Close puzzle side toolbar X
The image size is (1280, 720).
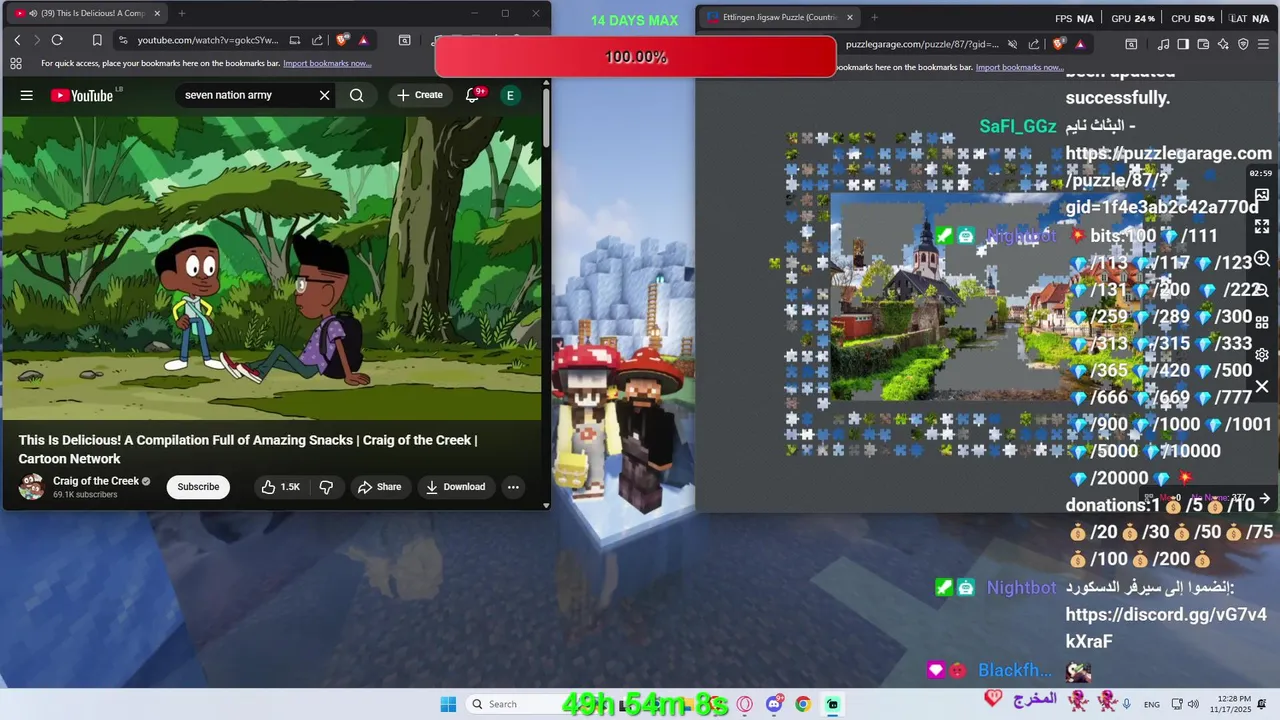tap(1262, 386)
